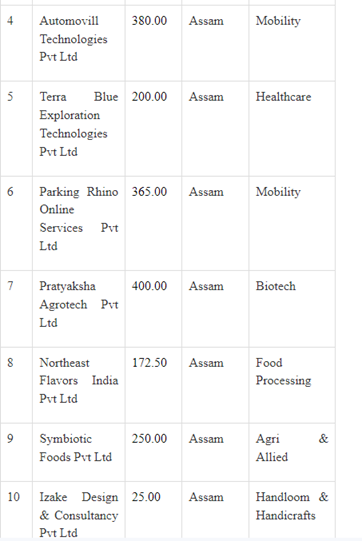Screen dimensions: 362x541
Task: Click the Automovill Technologies Pvt Ltd cell
Action: click(x=79, y=43)
